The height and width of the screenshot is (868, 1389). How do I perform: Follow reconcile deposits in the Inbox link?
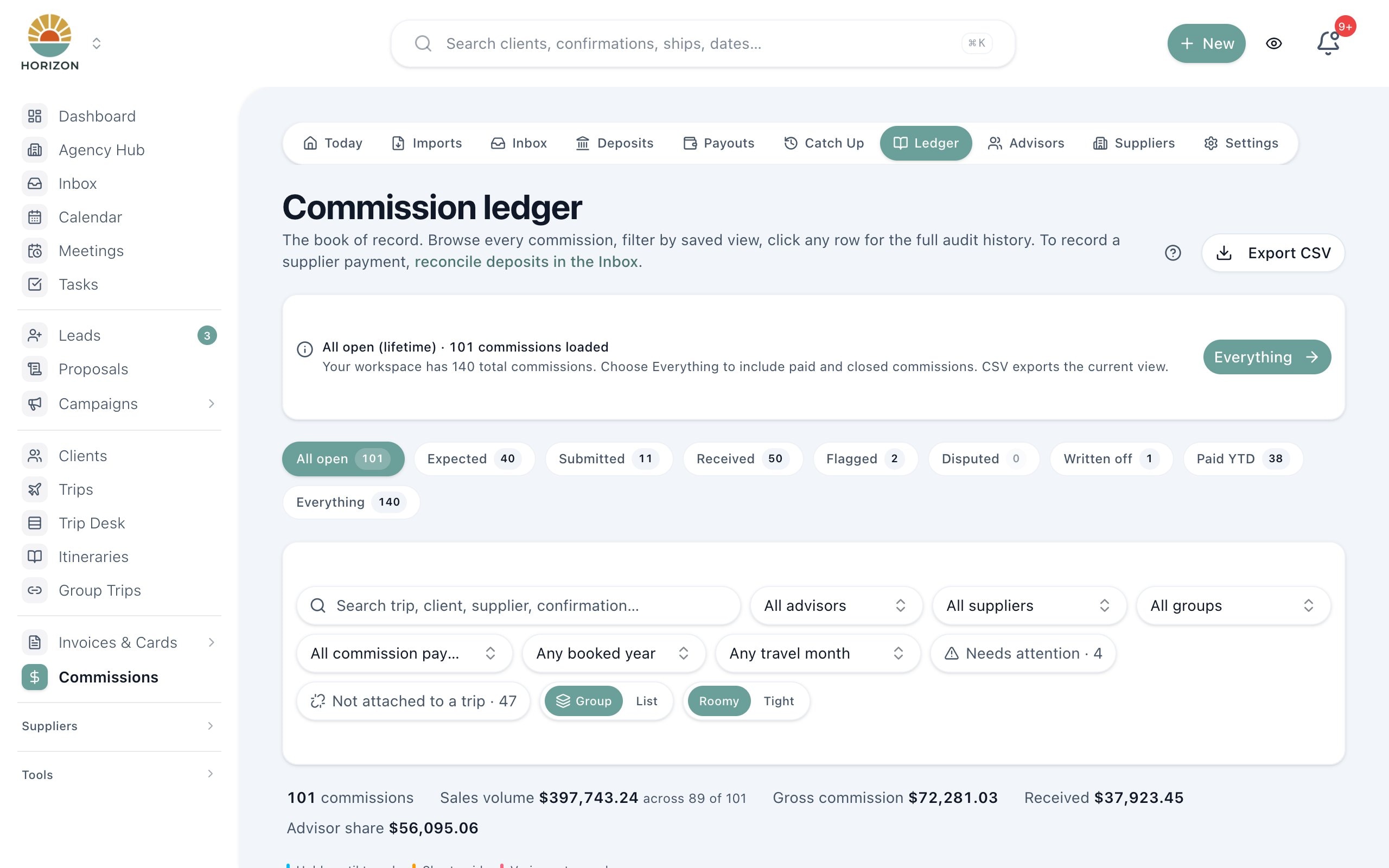(x=526, y=262)
